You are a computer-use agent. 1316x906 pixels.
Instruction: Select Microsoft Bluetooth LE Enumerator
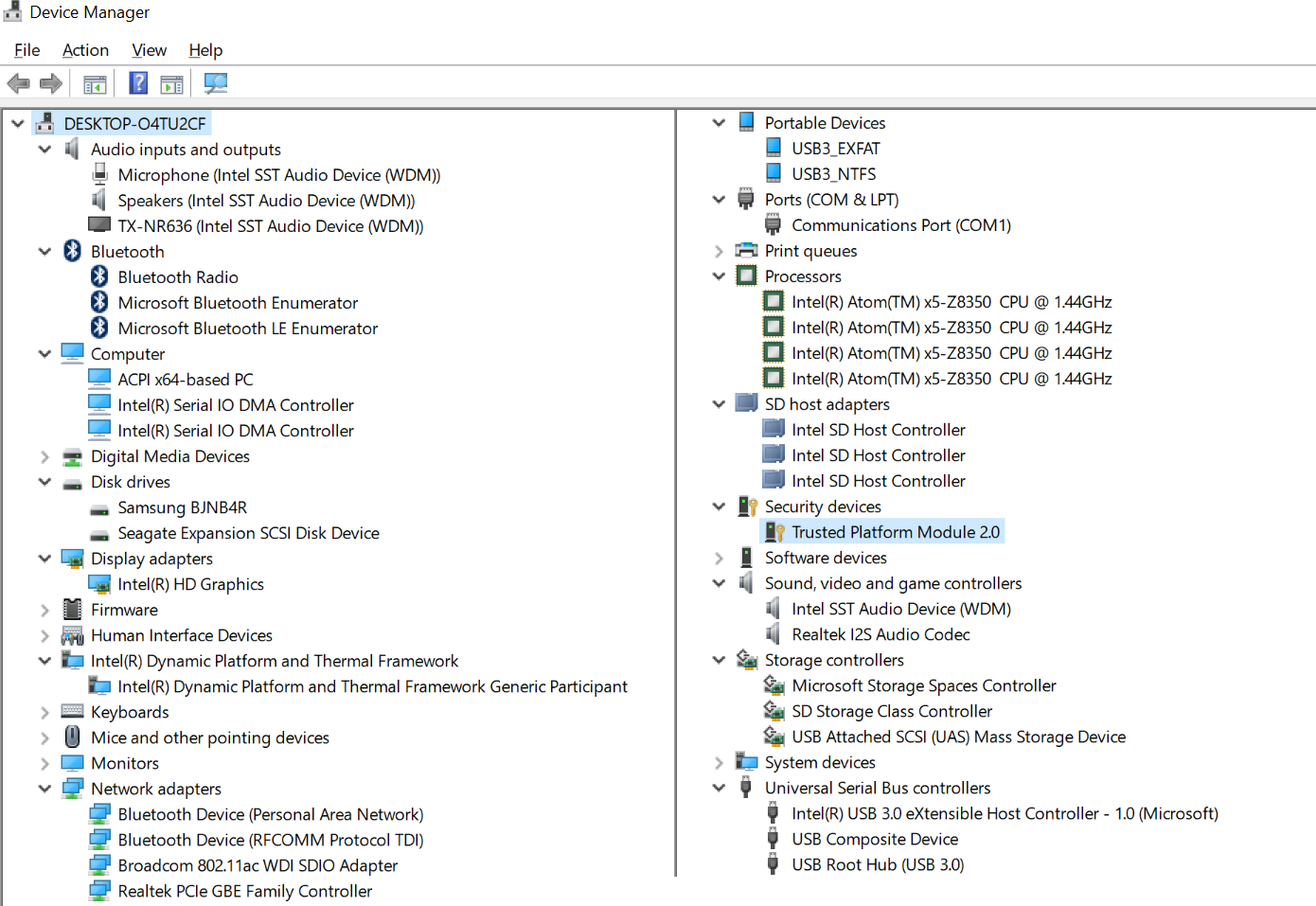pos(248,329)
